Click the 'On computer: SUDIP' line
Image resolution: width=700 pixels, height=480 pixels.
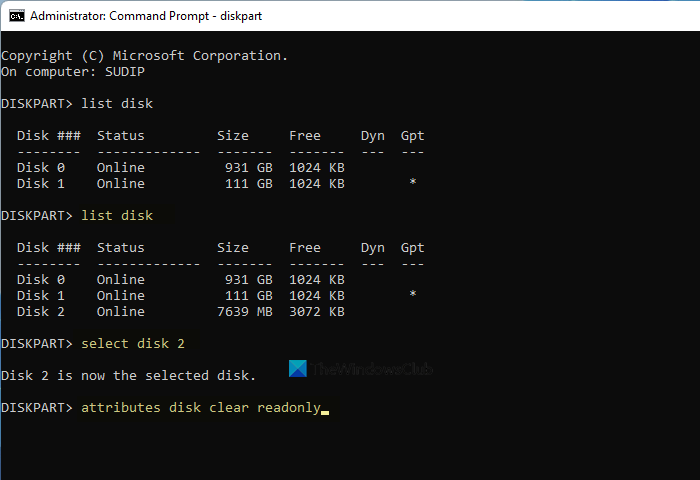pos(72,72)
